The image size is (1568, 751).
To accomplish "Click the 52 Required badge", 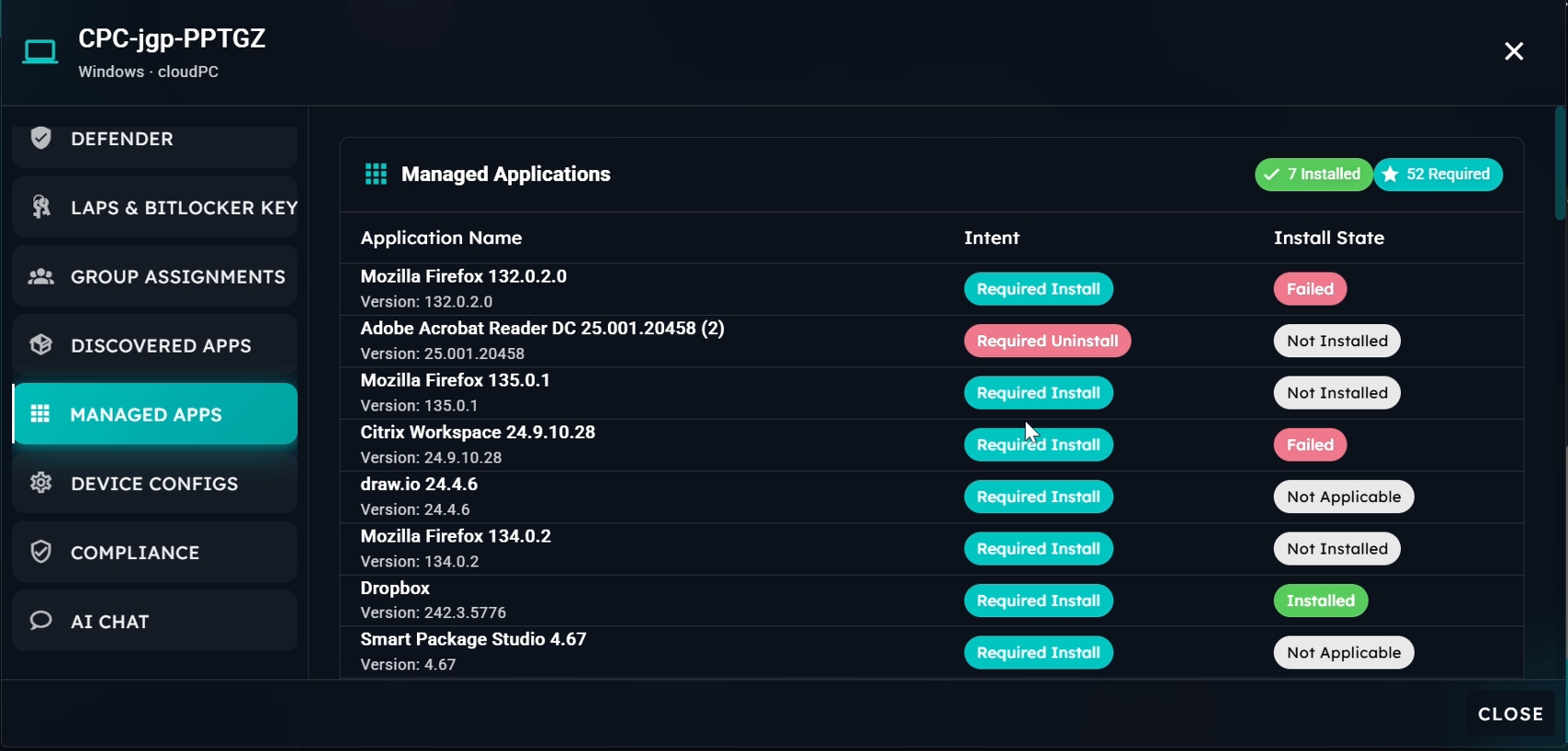I will point(1438,174).
